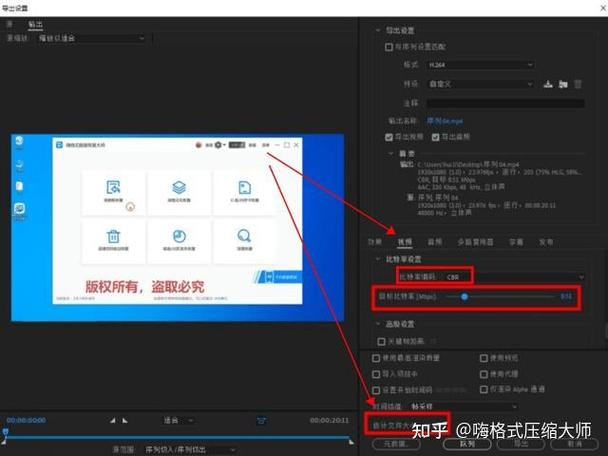608x456 pixels.
Task: Collapse the bitrate settings section
Action: pyautogui.click(x=378, y=259)
